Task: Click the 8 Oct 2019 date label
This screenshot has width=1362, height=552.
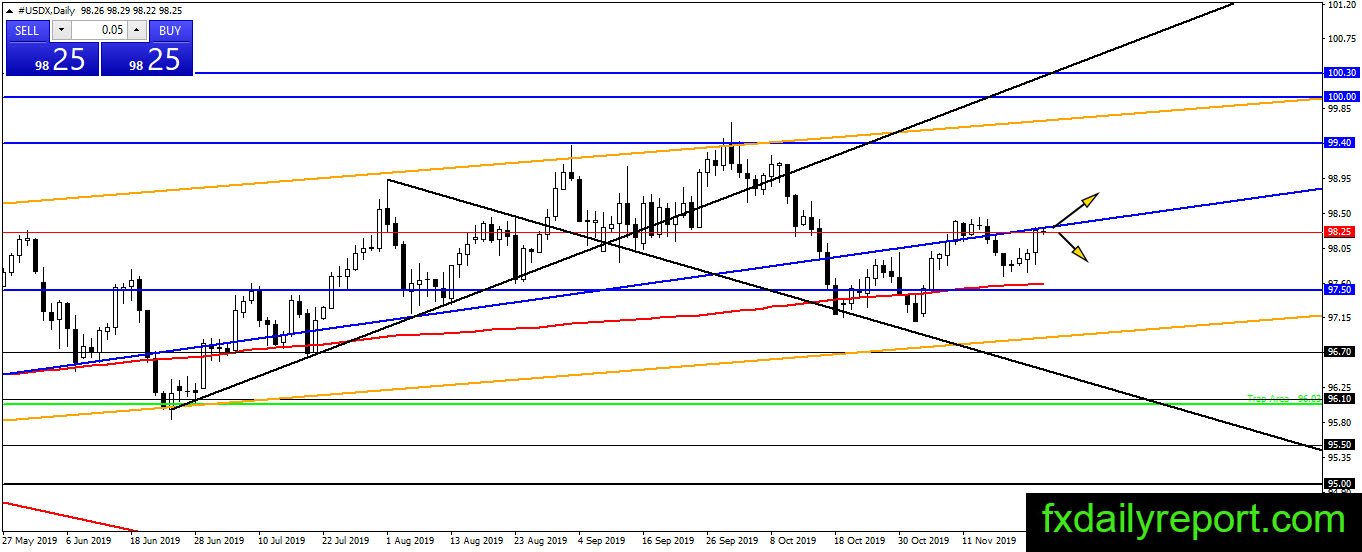Action: pos(795,541)
